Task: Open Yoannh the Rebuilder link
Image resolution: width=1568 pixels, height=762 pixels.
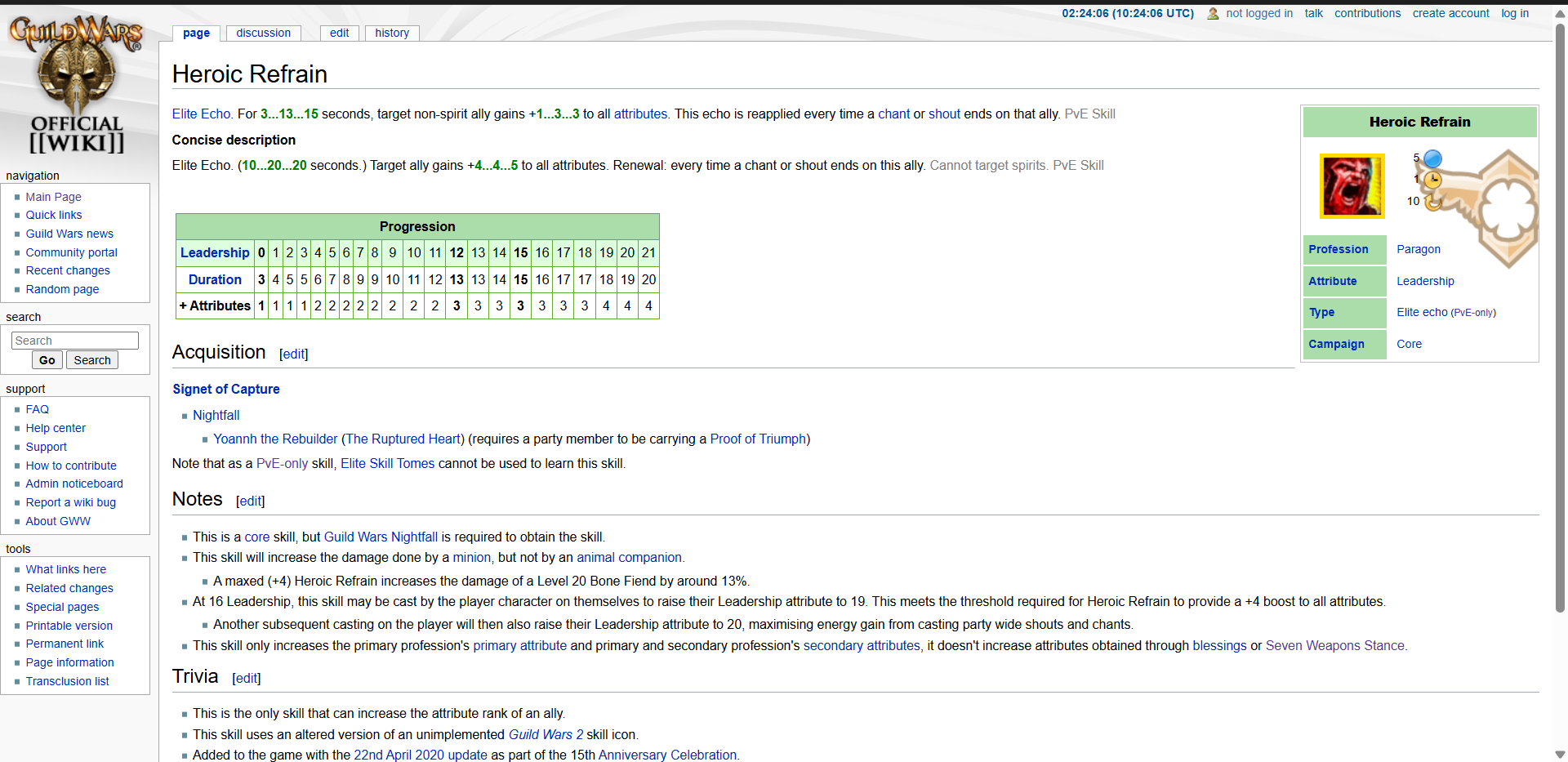Action: (x=275, y=439)
